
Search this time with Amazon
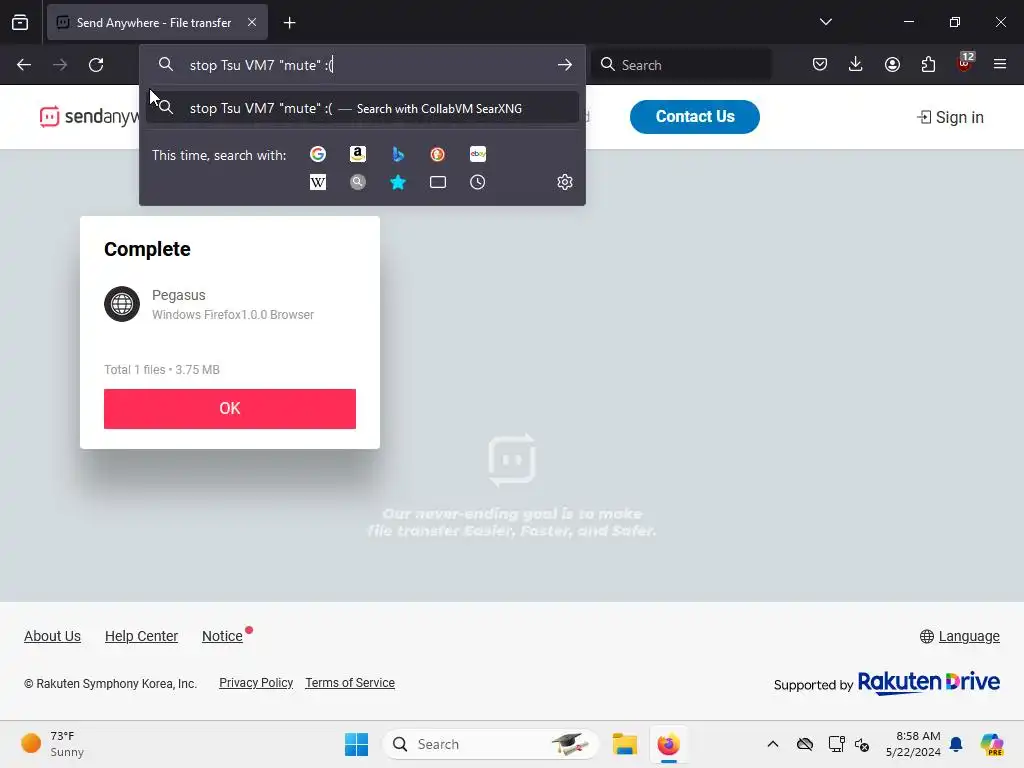358,154
